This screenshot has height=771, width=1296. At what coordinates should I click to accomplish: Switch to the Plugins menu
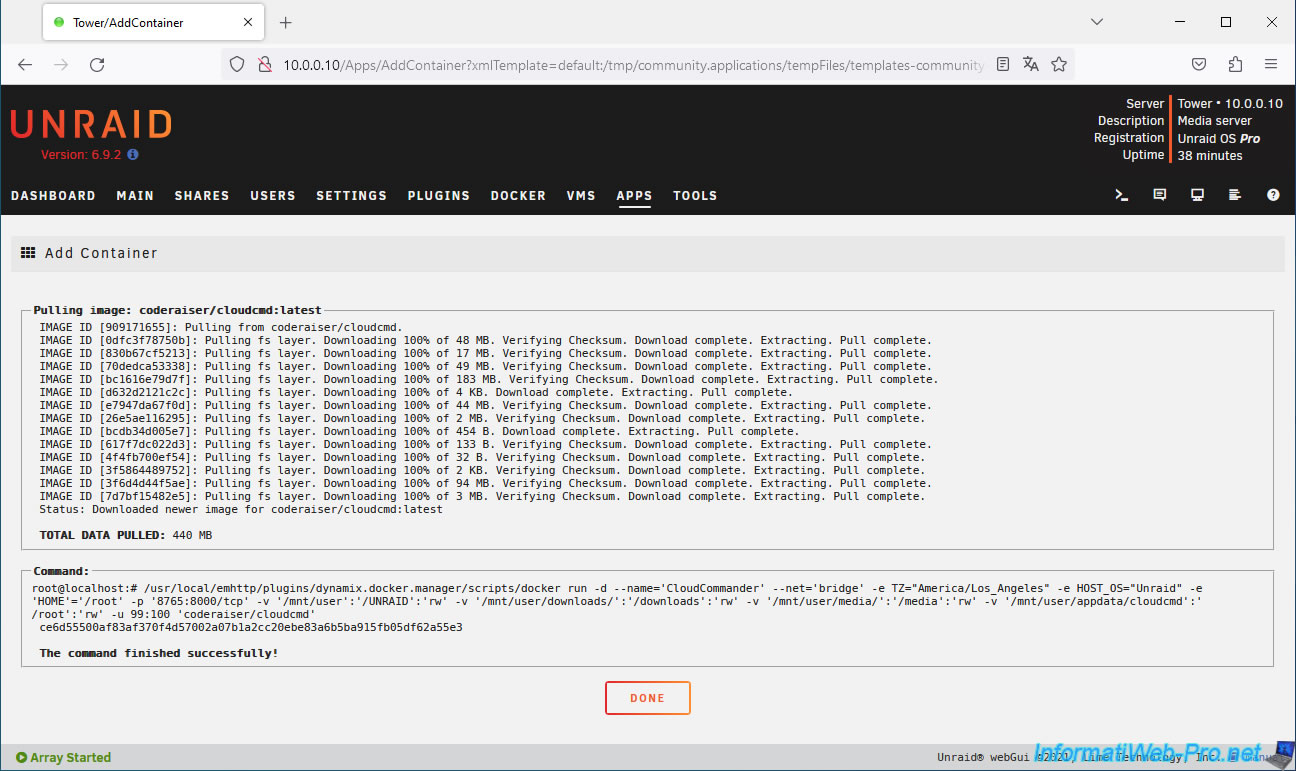[x=438, y=196]
